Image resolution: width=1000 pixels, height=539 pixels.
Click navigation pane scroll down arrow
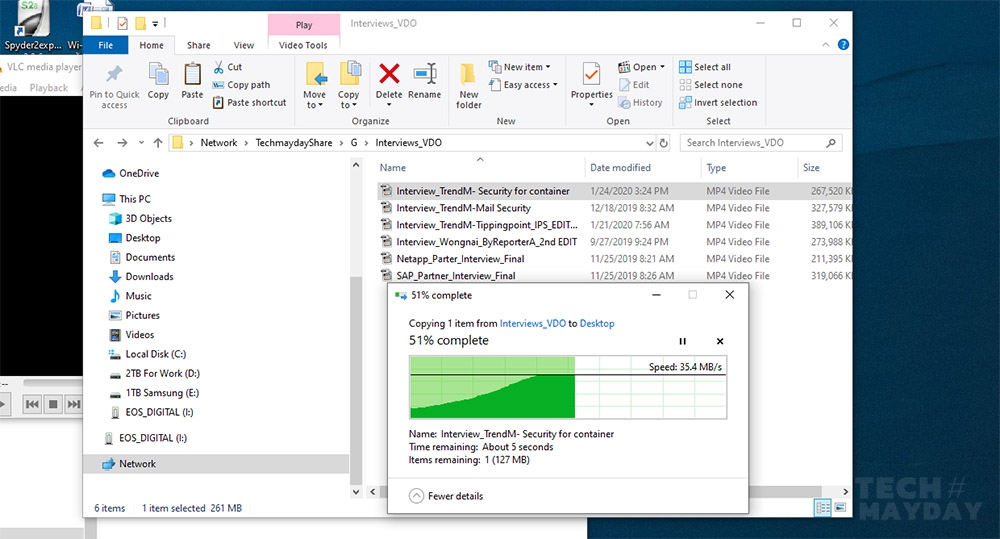(x=356, y=492)
